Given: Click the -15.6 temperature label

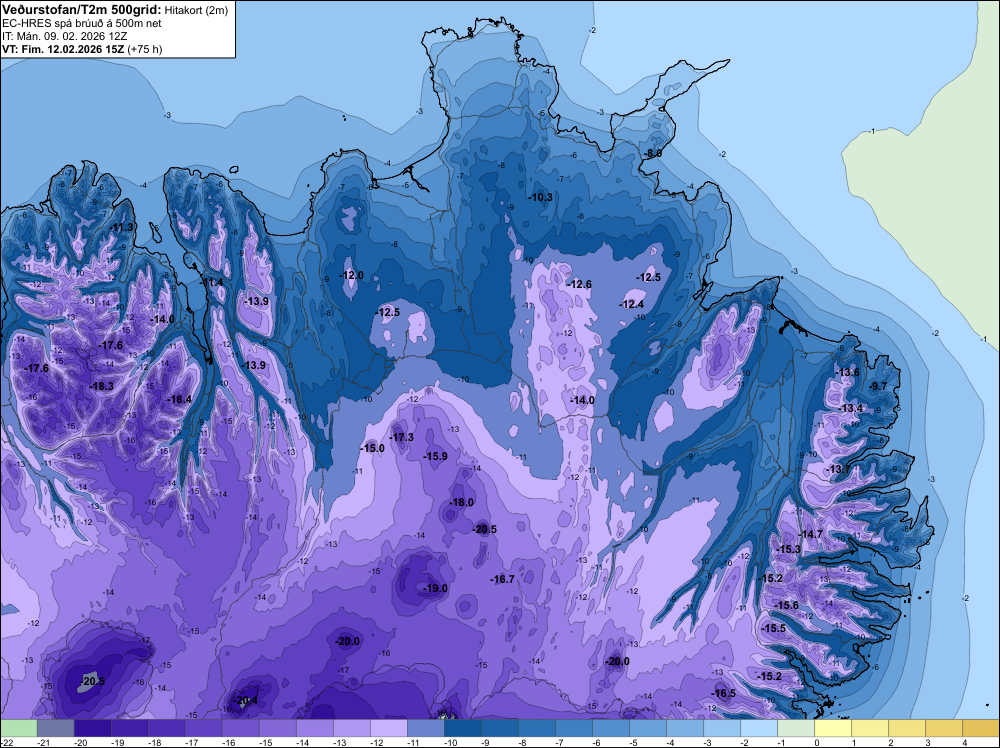Looking at the screenshot, I should pos(786,605).
